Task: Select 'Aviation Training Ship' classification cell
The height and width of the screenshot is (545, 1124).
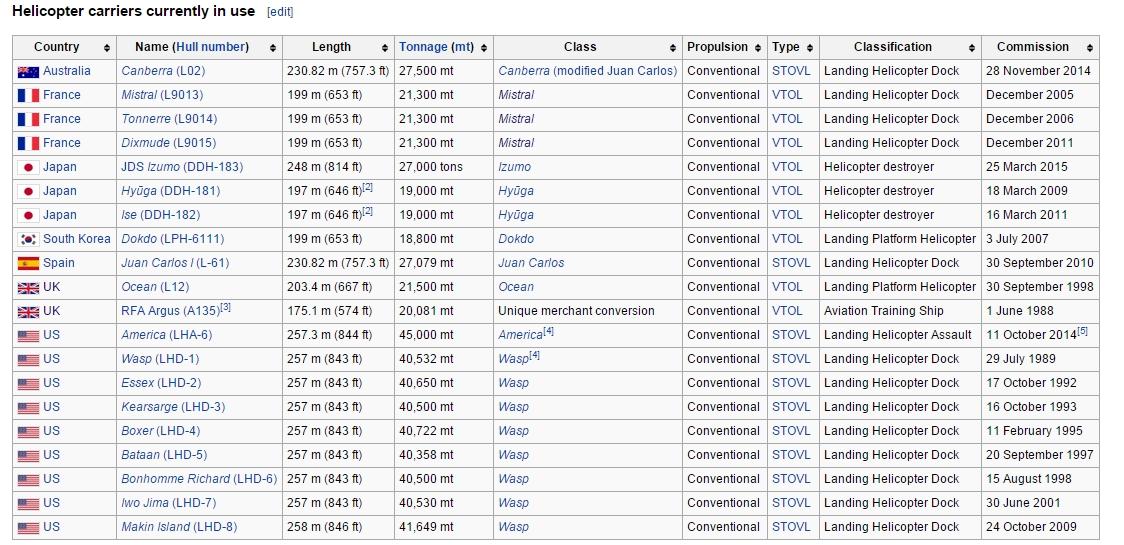Action: pyautogui.click(x=900, y=311)
